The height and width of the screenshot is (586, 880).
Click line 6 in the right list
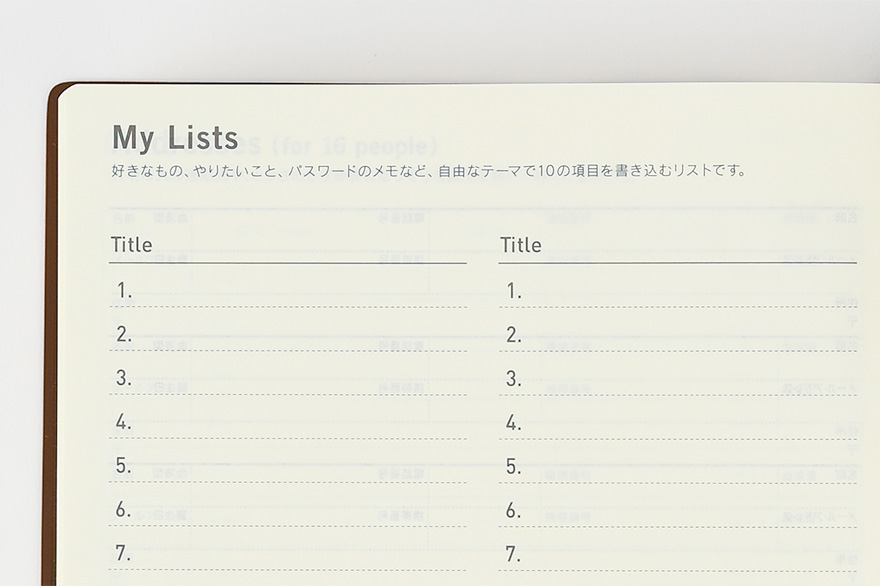680,510
